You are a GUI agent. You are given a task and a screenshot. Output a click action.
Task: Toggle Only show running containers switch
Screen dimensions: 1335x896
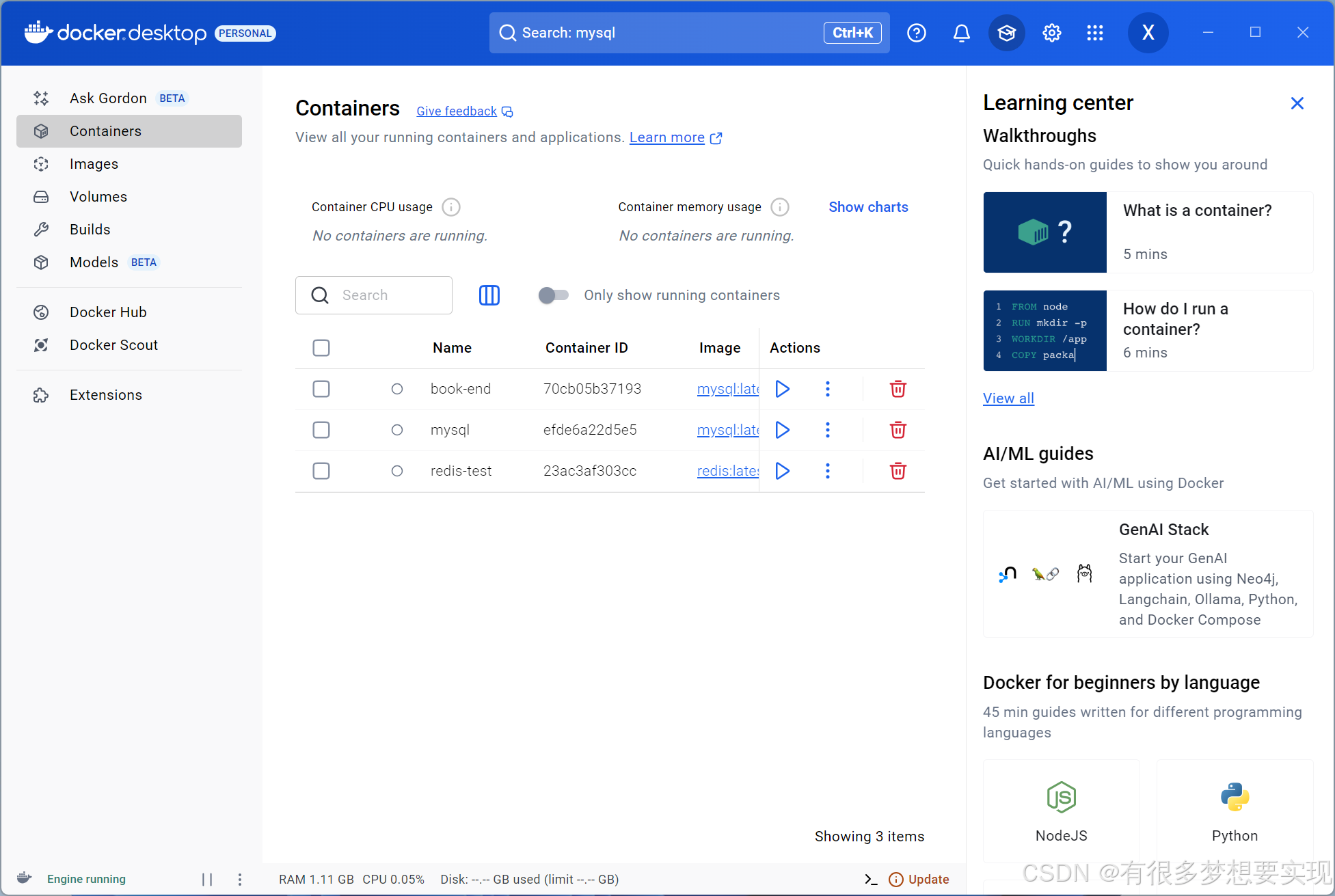click(553, 295)
